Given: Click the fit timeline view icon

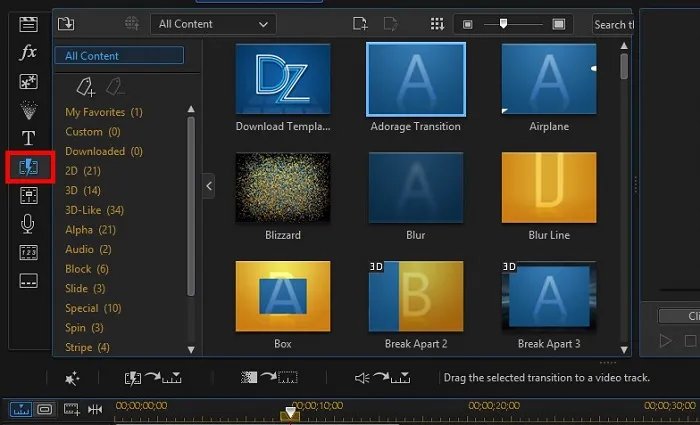Looking at the screenshot, I should tap(95, 409).
